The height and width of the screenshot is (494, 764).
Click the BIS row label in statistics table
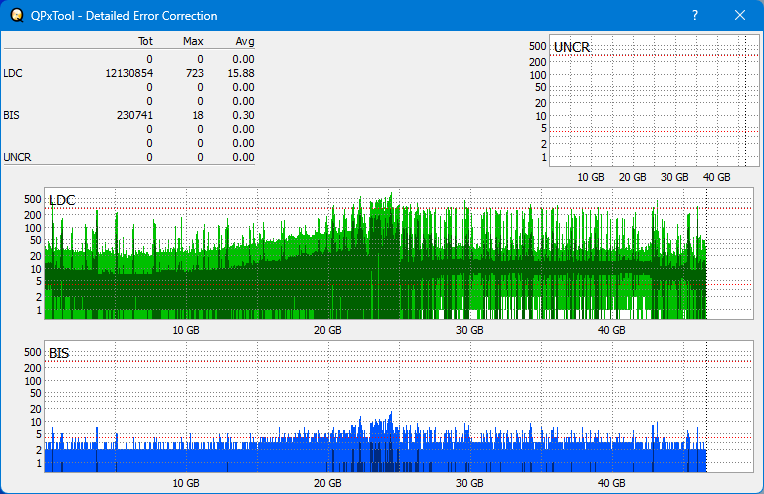click(x=11, y=115)
